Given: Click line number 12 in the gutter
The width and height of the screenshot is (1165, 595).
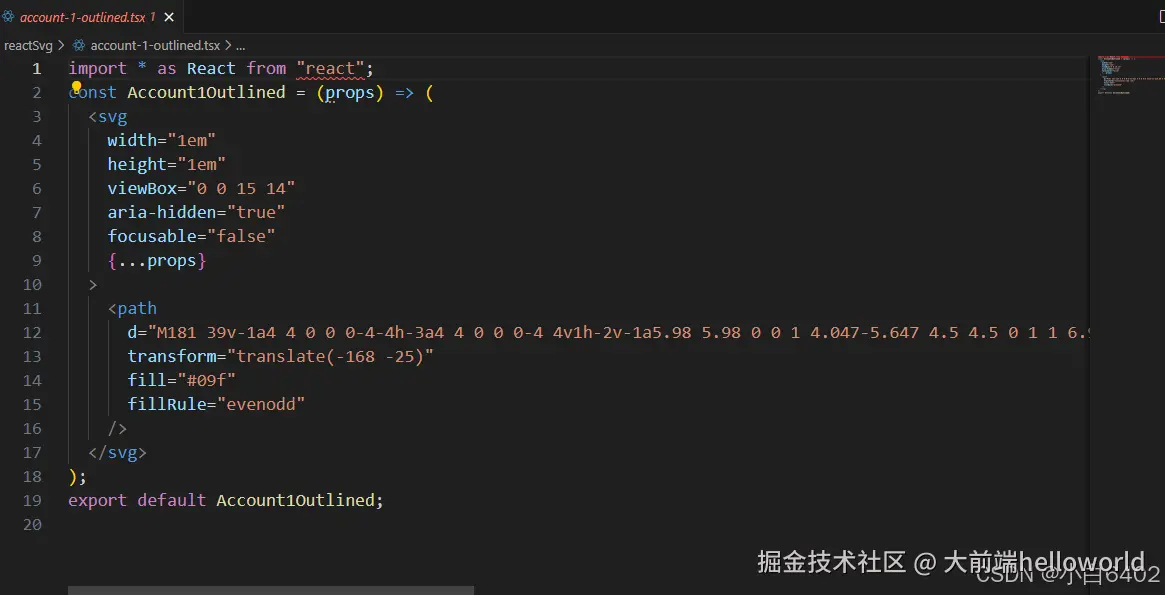Looking at the screenshot, I should 32,332.
